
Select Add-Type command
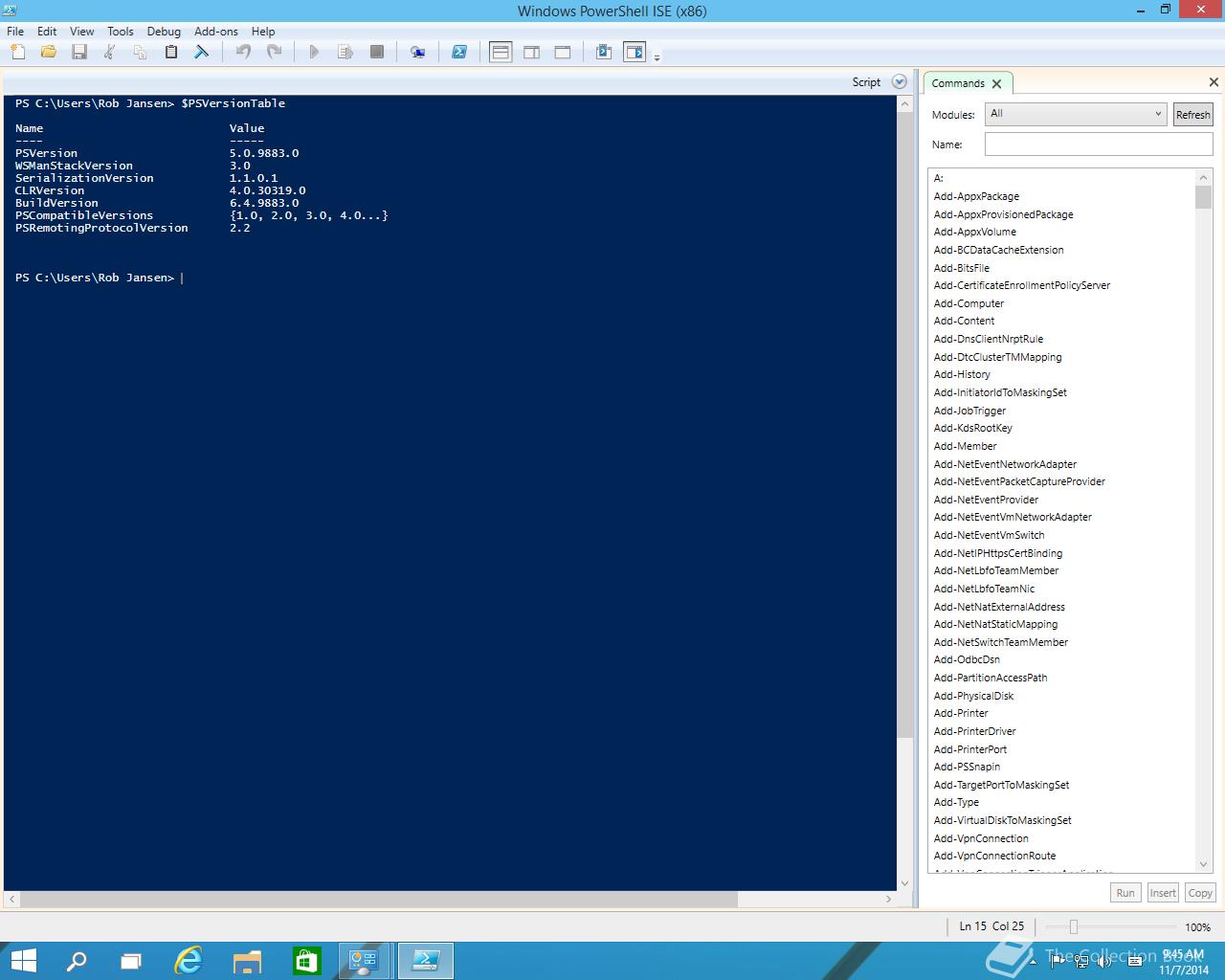point(956,802)
